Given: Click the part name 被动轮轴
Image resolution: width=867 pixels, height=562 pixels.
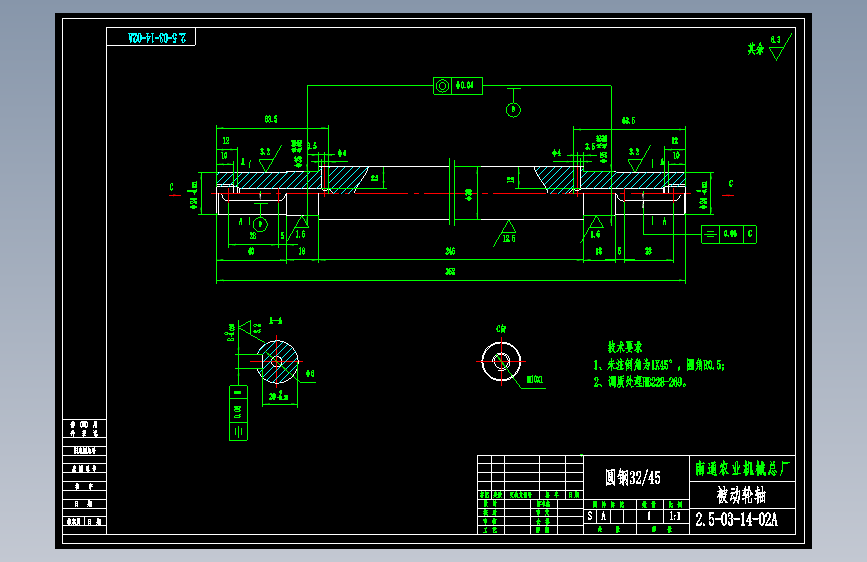Looking at the screenshot, I should tap(741, 495).
